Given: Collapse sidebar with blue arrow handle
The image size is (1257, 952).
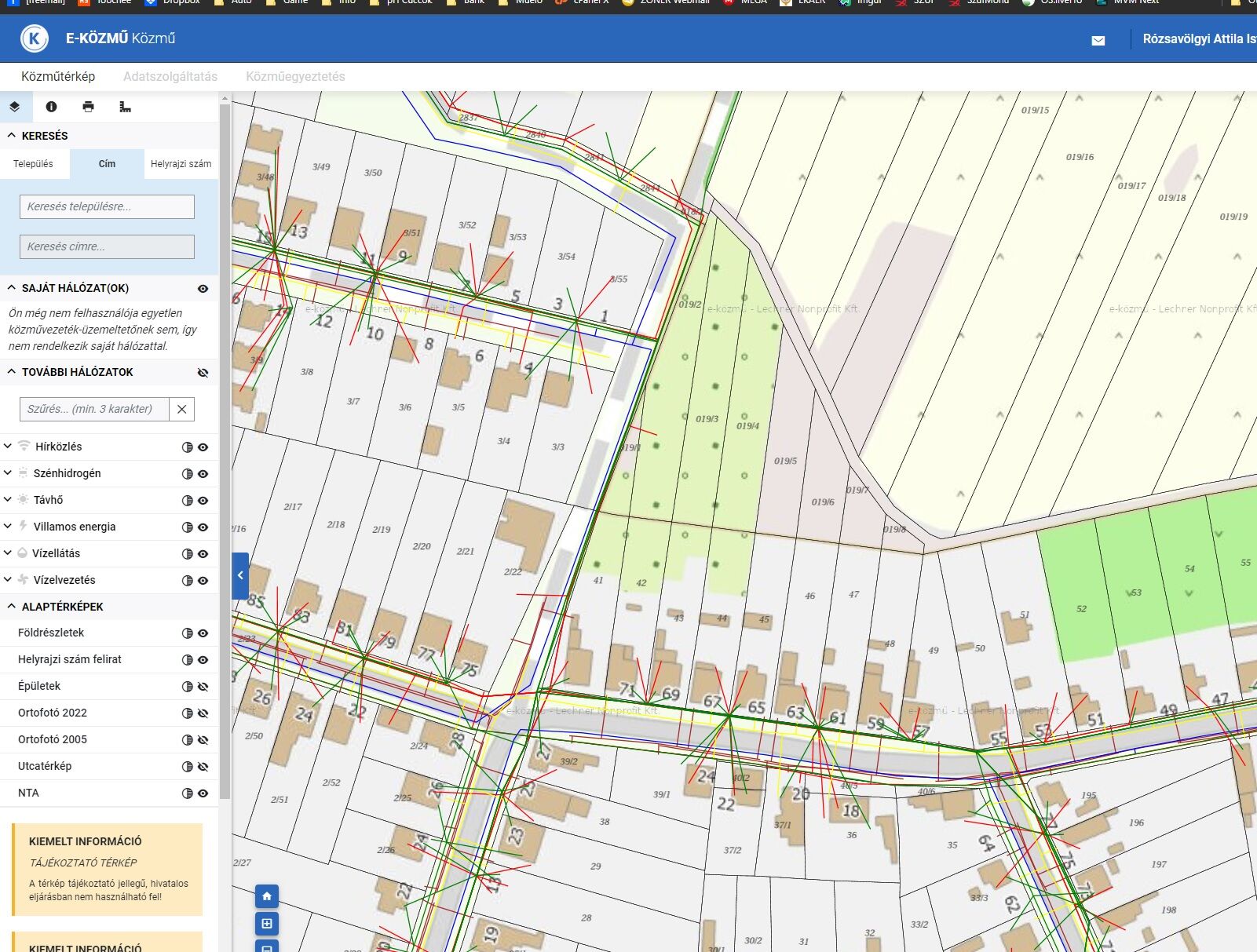Looking at the screenshot, I should pyautogui.click(x=240, y=575).
